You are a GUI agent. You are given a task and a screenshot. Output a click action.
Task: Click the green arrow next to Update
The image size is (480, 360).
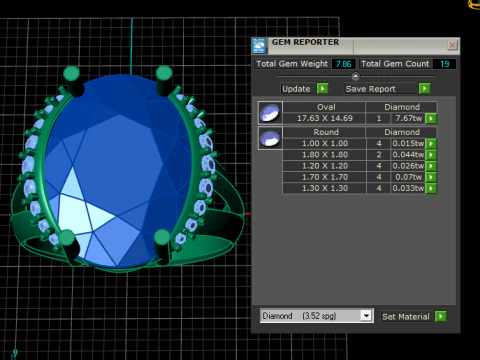click(323, 89)
